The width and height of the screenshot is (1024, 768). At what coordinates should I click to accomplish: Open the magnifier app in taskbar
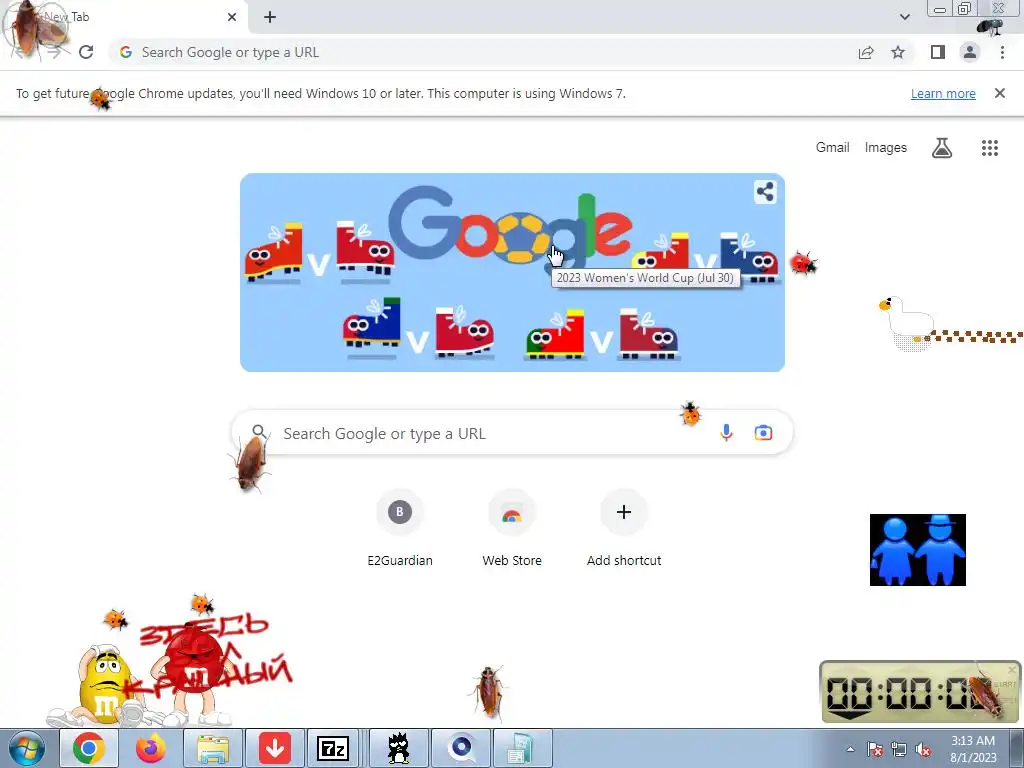point(461,748)
